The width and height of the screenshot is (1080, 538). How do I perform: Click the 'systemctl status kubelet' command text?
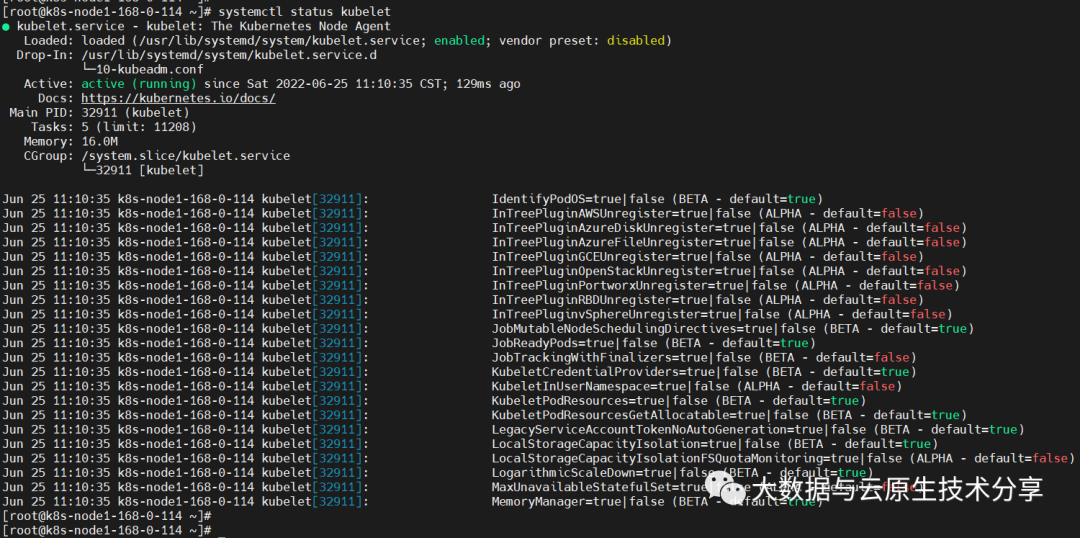(305, 12)
